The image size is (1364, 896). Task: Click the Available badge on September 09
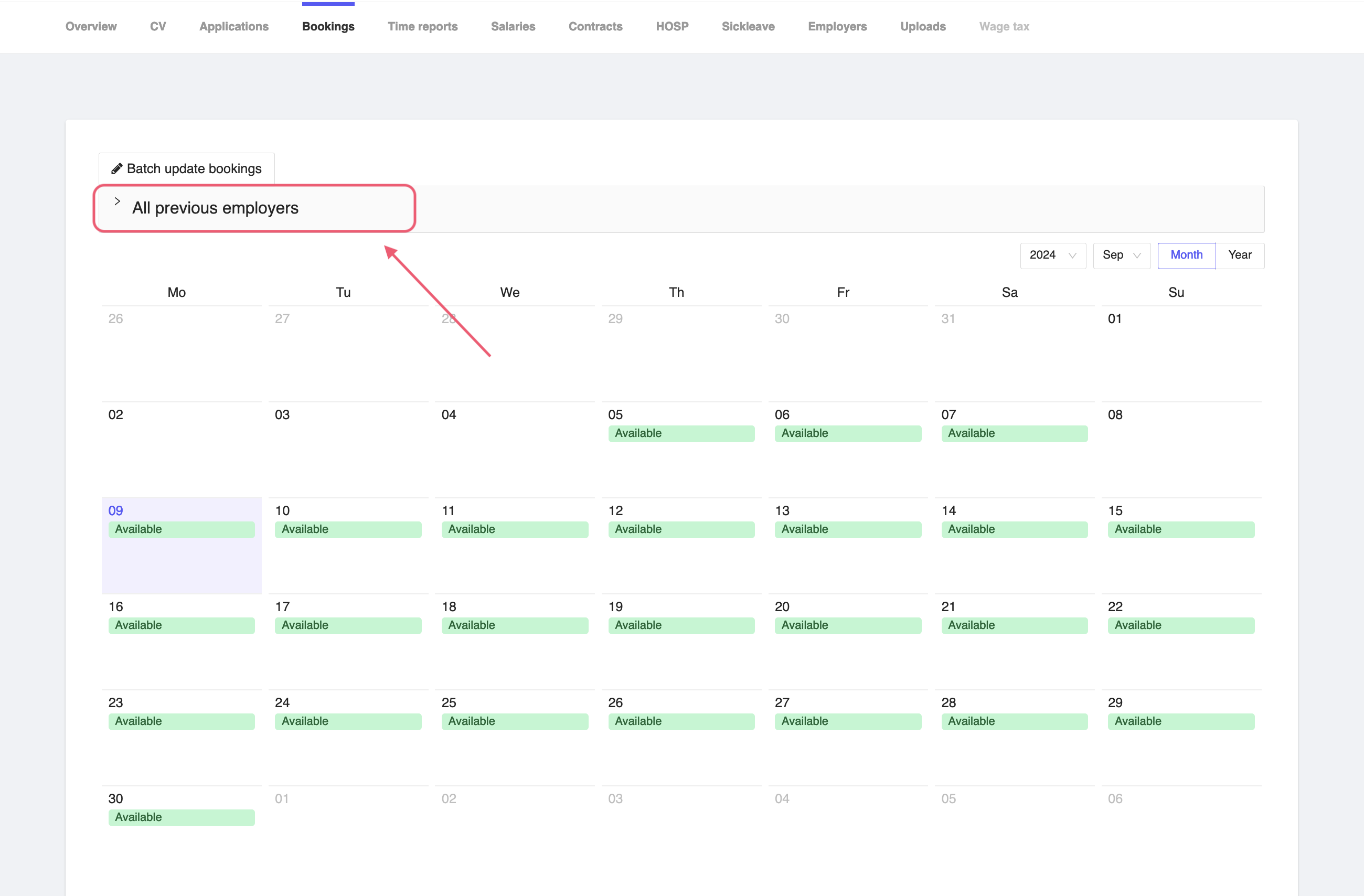[x=181, y=529]
